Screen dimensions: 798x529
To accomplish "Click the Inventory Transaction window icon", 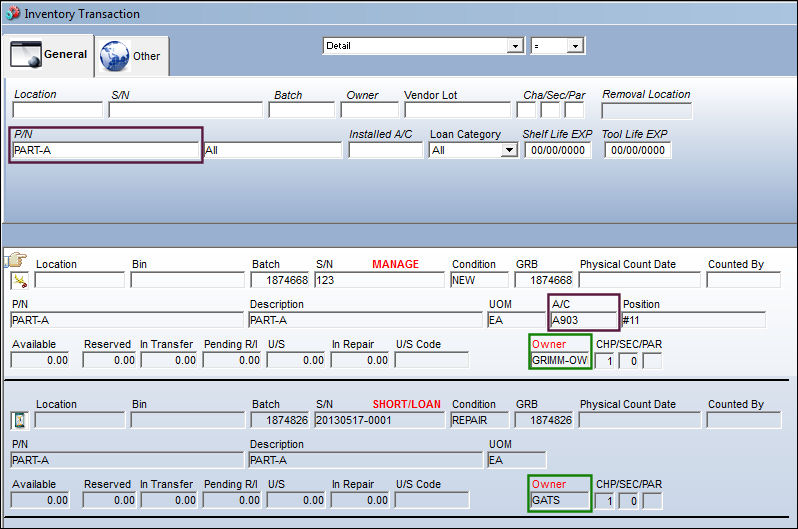I will point(13,13).
